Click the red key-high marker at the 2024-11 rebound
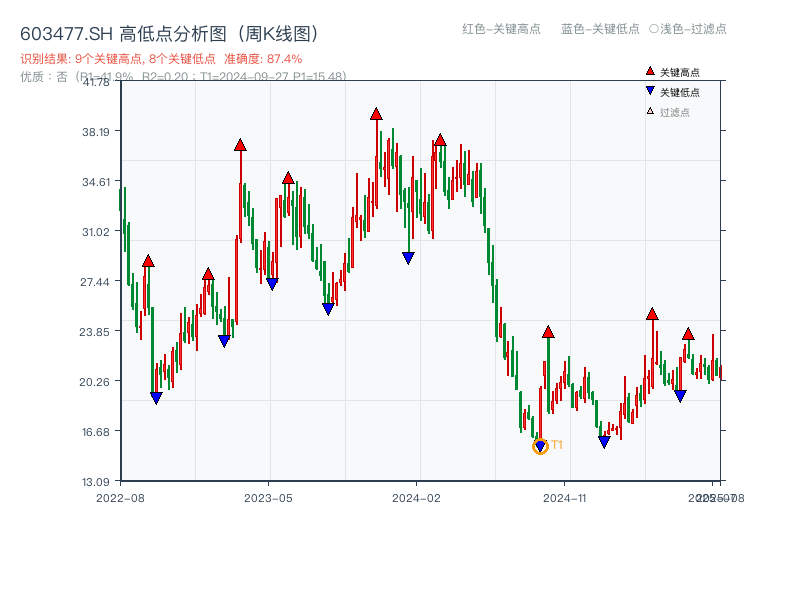The width and height of the screenshot is (800, 600). coord(548,333)
